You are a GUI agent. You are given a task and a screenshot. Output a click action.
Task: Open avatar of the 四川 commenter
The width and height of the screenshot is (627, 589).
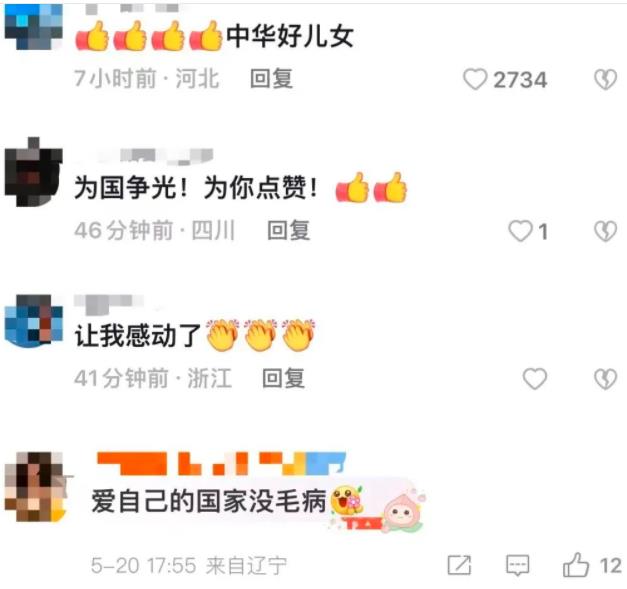[34, 172]
